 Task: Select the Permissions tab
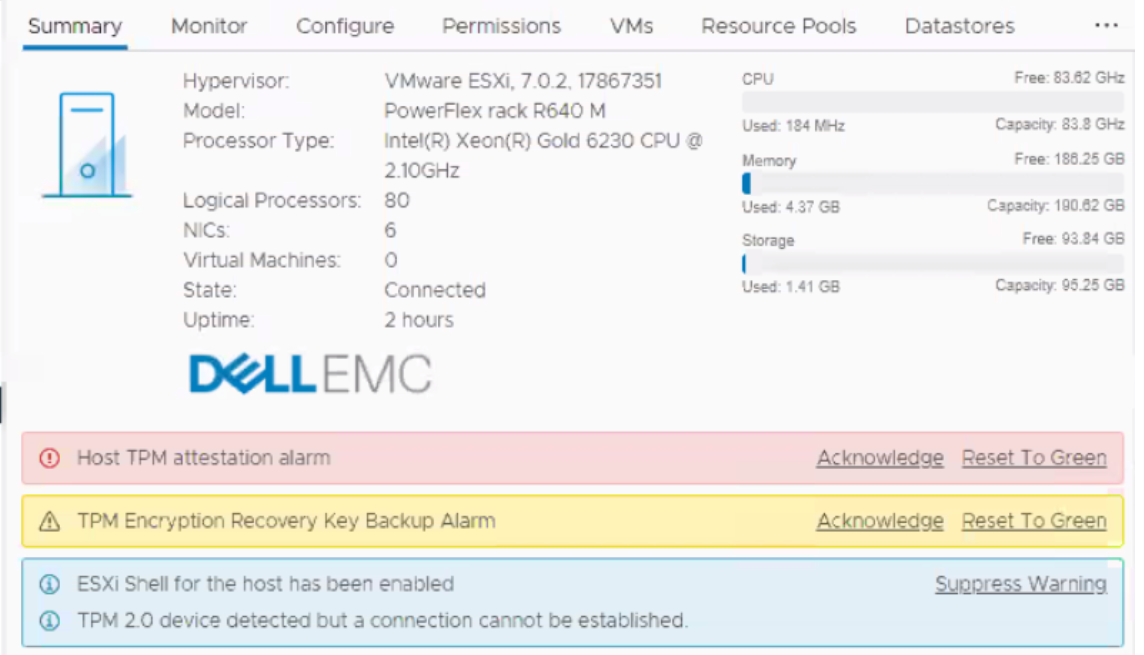tap(501, 26)
